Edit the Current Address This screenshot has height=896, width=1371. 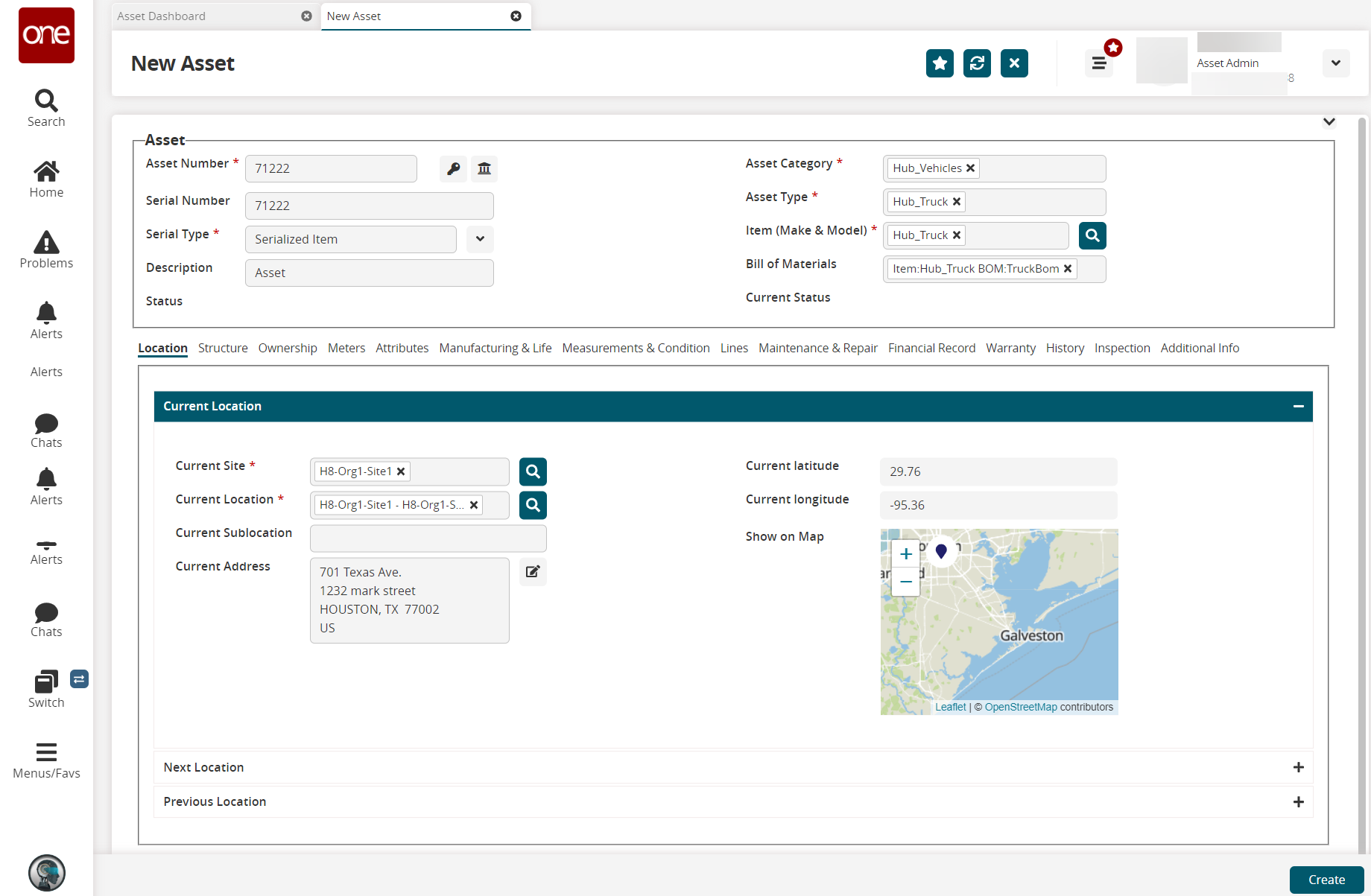coord(533,572)
